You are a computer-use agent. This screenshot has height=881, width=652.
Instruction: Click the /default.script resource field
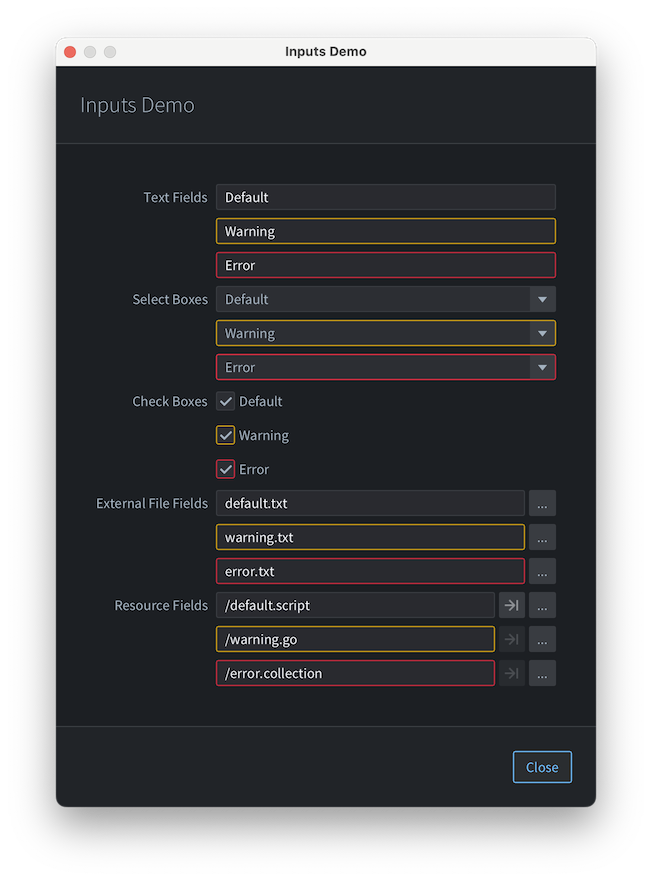click(x=355, y=605)
